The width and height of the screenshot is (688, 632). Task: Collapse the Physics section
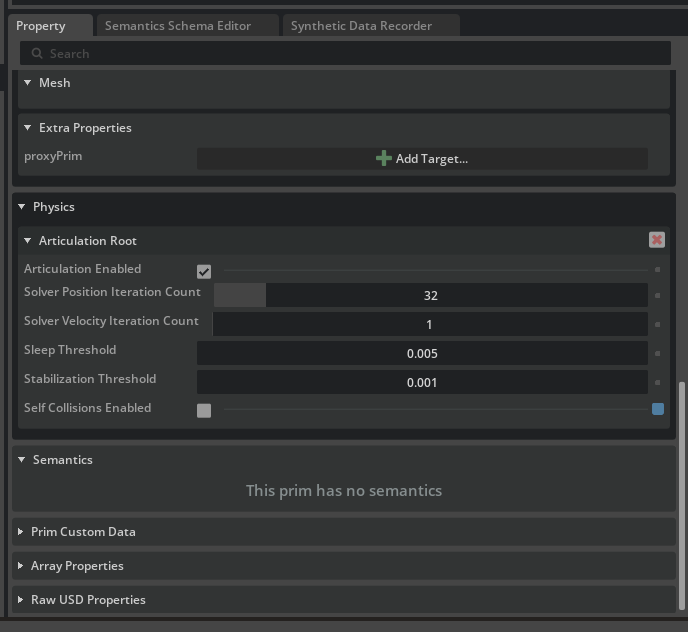[22, 207]
